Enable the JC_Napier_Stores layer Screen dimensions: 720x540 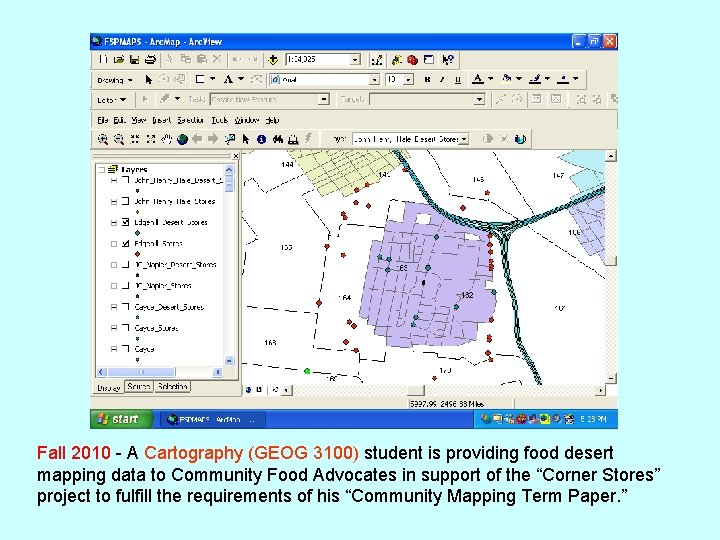pyautogui.click(x=126, y=286)
